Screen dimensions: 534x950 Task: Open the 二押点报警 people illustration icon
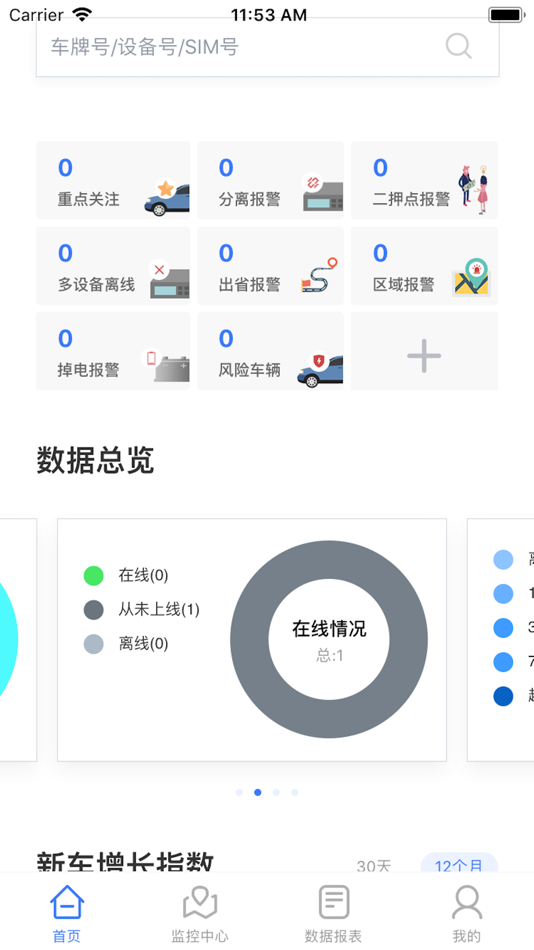[x=474, y=190]
